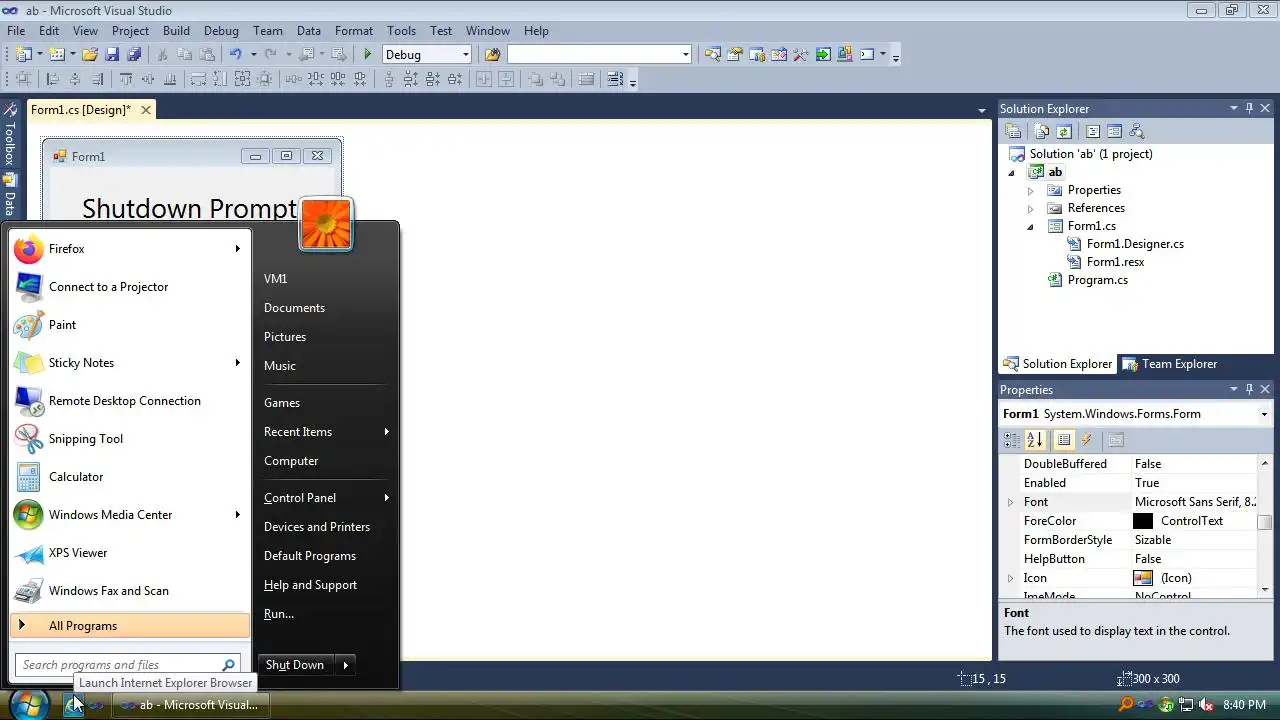Select Program.cs in Solution Explorer

pyautogui.click(x=1098, y=280)
